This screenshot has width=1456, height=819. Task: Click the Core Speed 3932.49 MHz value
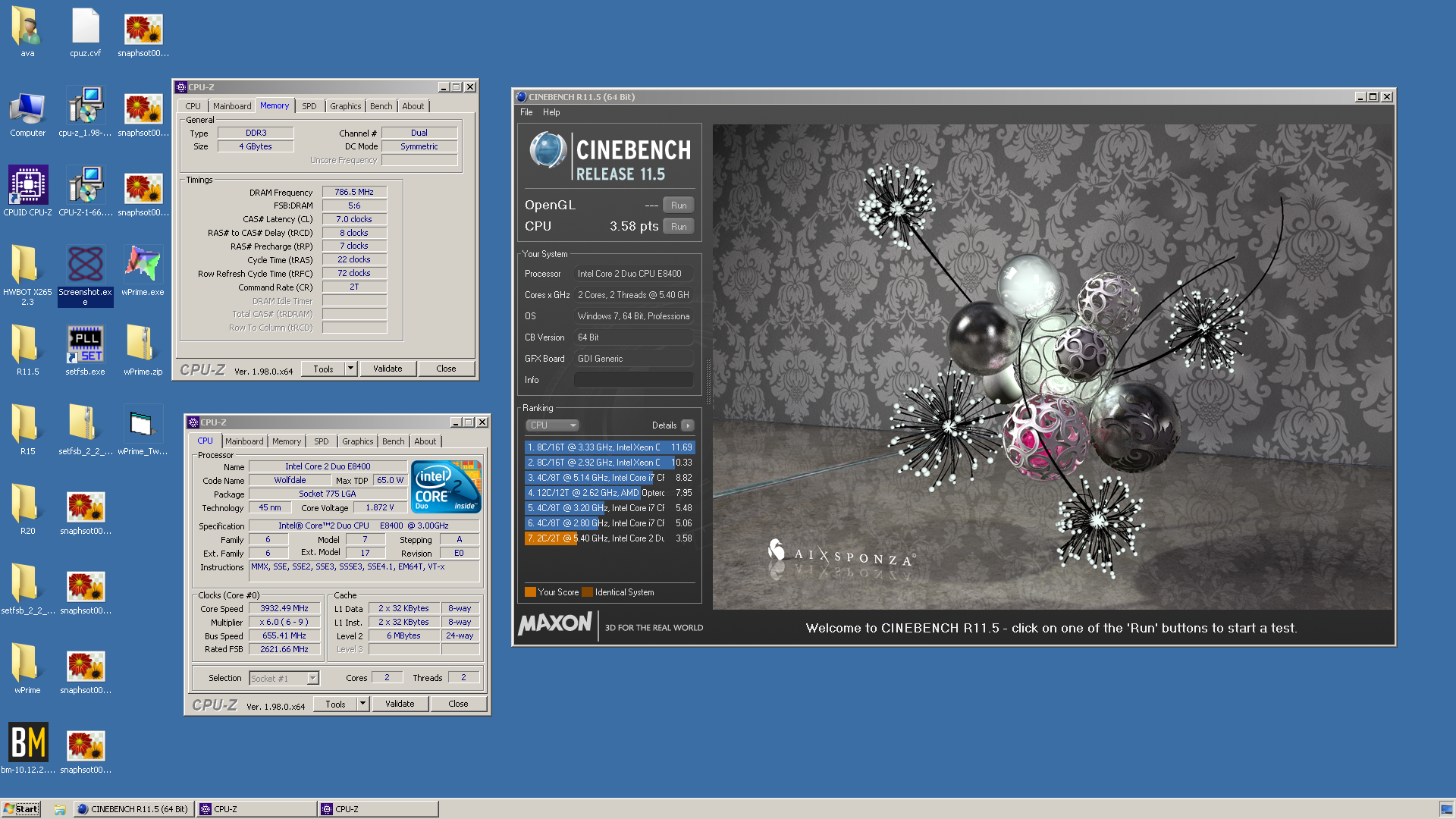[284, 608]
